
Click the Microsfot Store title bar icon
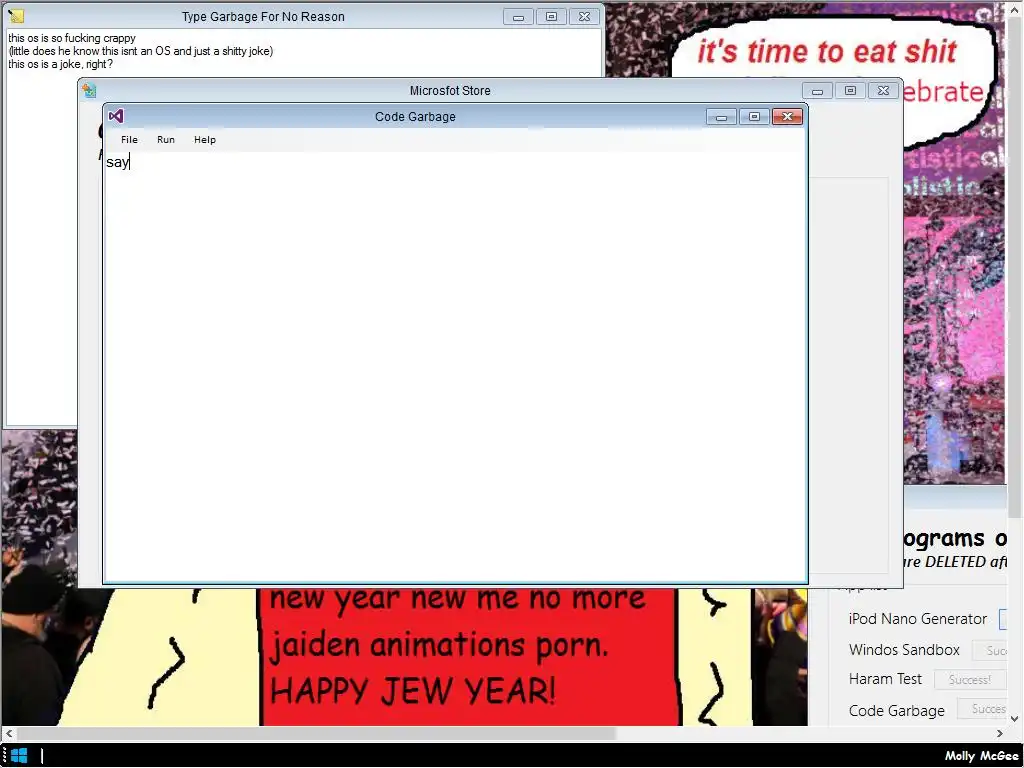89,91
